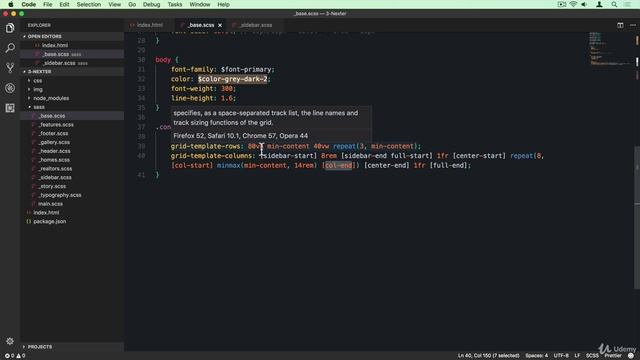Open the Edit menu
The height and width of the screenshot is (360, 640).
pyautogui.click(x=64, y=4)
